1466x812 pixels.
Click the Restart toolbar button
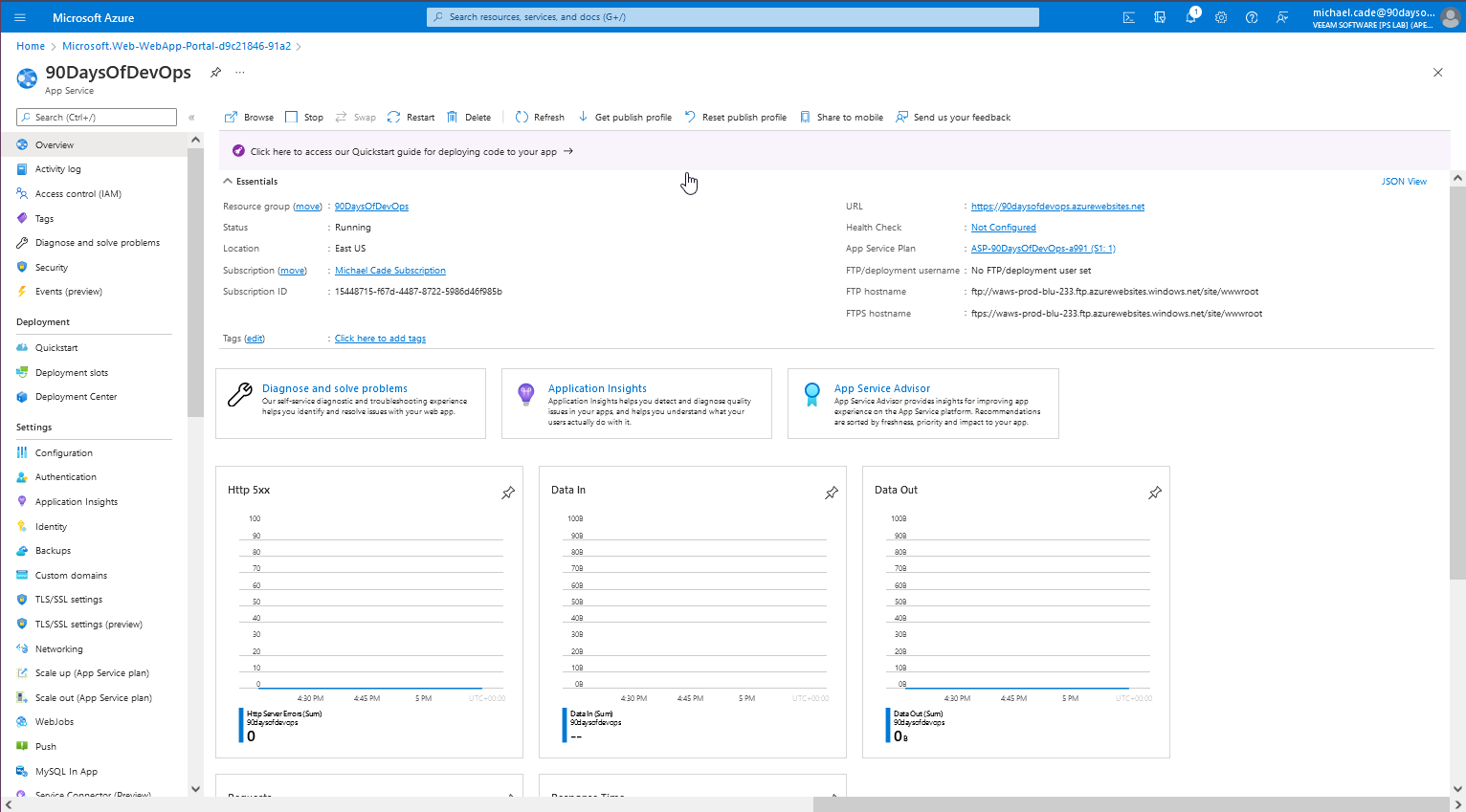pyautogui.click(x=411, y=118)
